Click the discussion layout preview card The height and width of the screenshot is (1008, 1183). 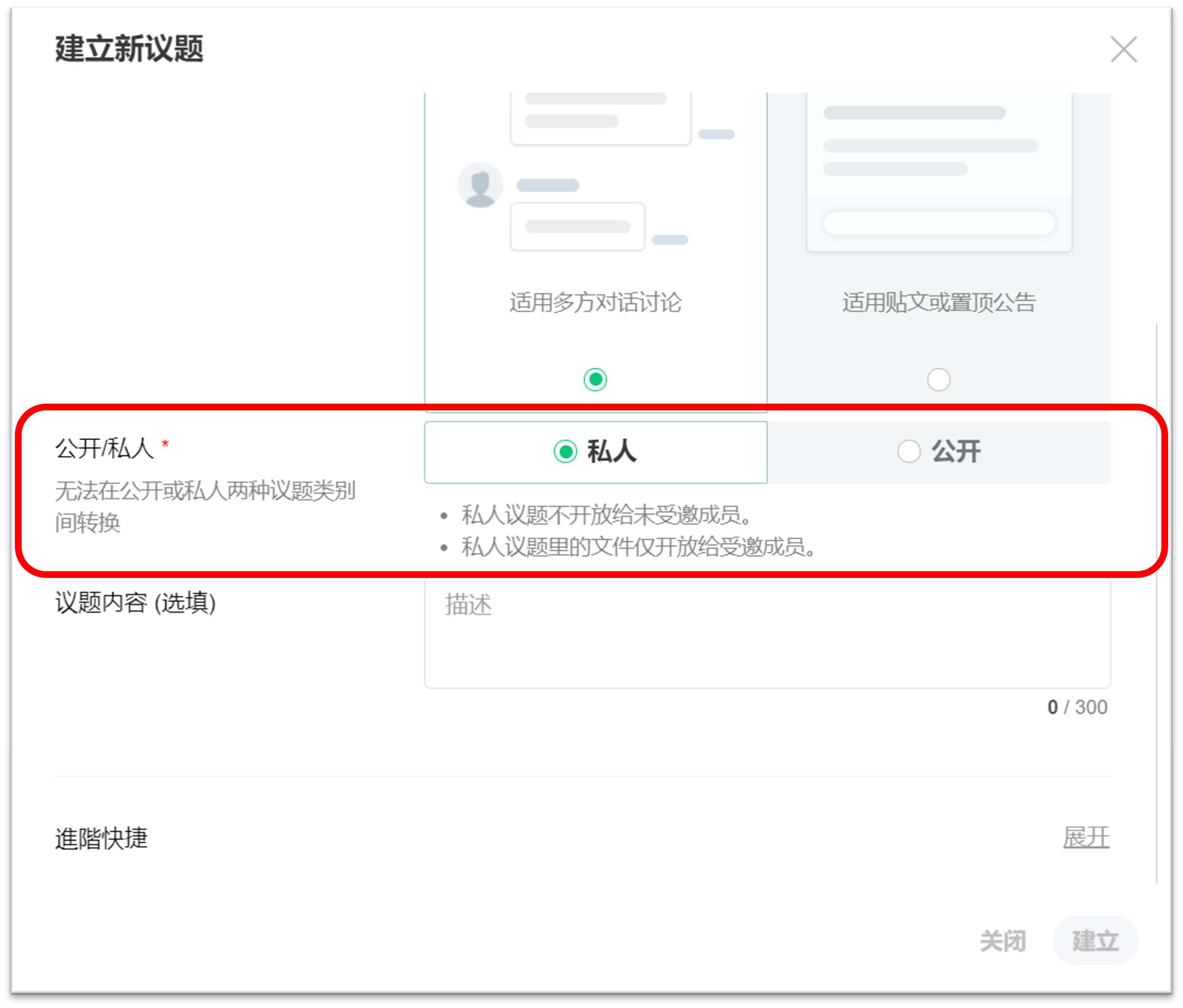click(595, 171)
